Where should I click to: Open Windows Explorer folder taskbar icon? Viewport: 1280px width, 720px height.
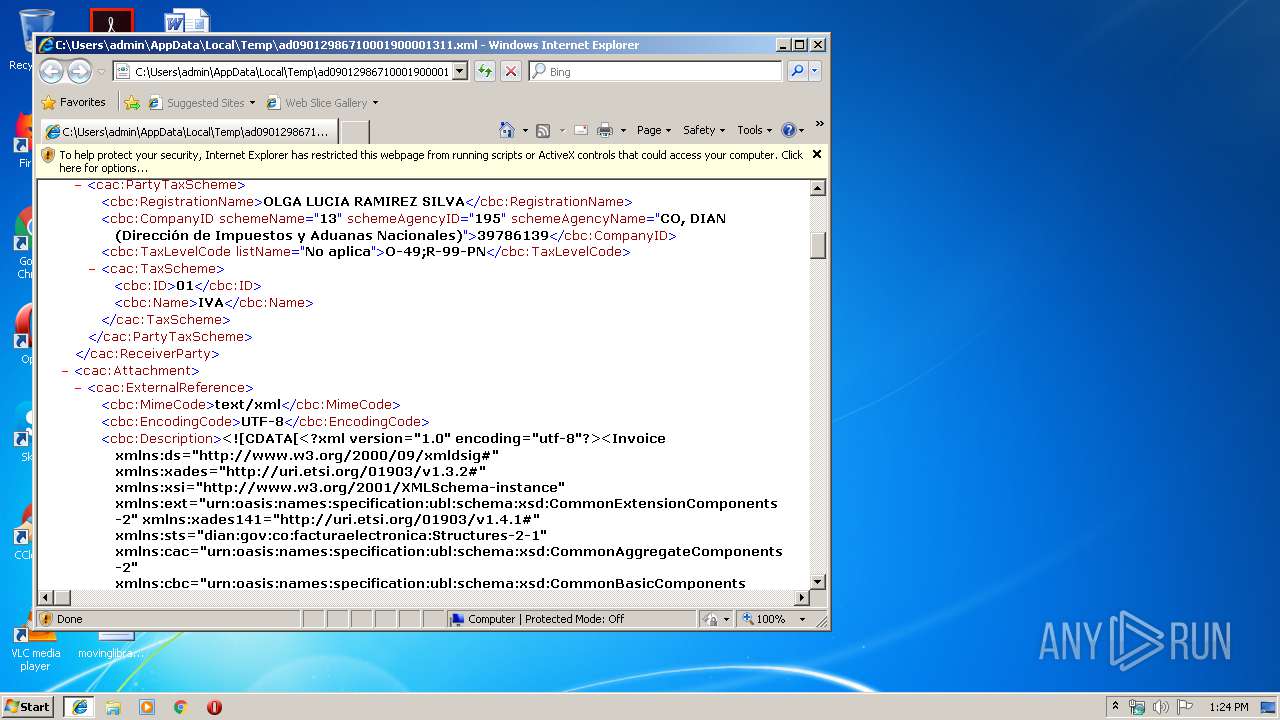(113, 707)
